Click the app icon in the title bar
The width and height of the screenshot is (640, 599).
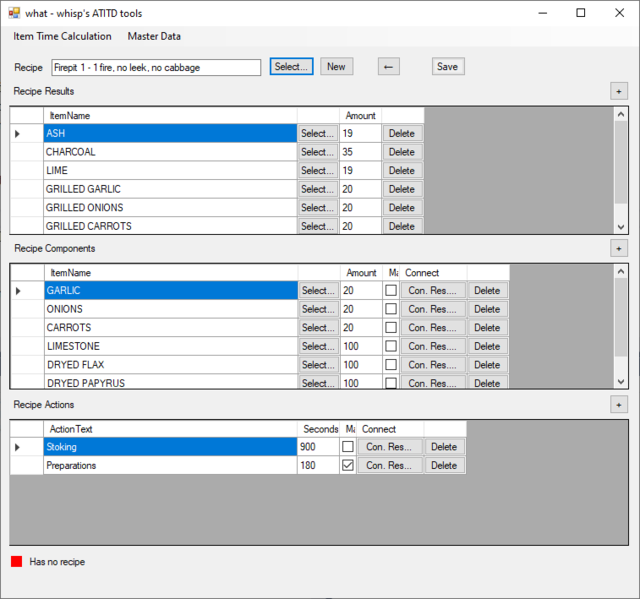pyautogui.click(x=14, y=13)
